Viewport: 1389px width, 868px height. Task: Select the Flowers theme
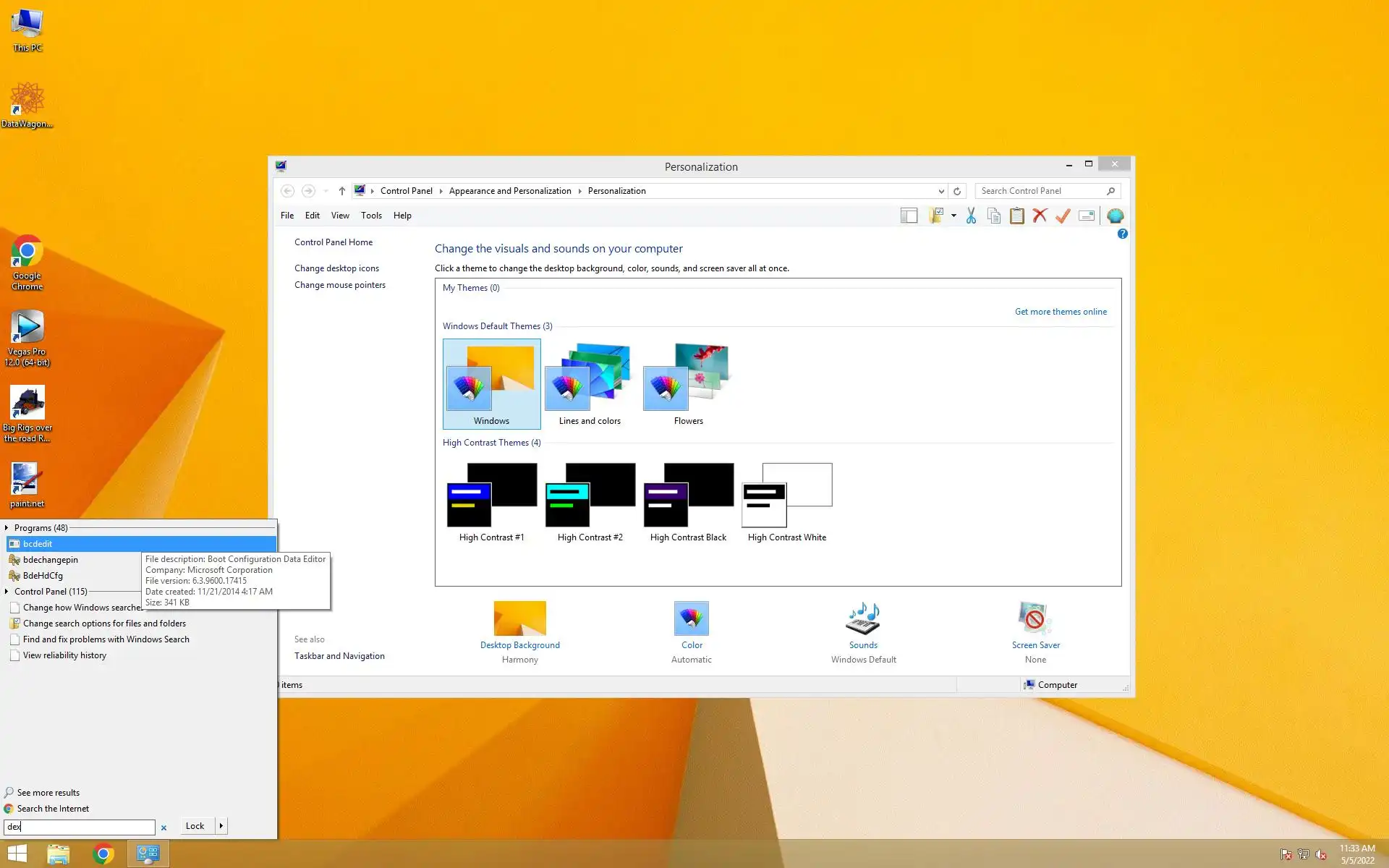pyautogui.click(x=688, y=383)
